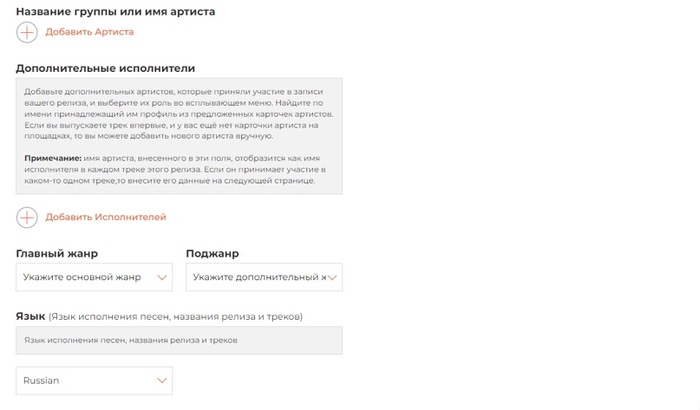Screen dimensions: 700x410
Task: Click the chevron arrow in Russian dropdown
Action: tap(162, 381)
